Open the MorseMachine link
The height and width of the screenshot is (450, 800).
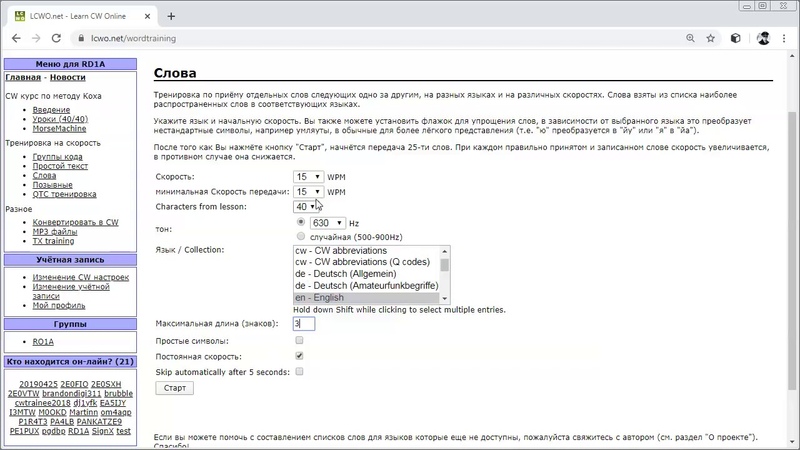point(59,129)
